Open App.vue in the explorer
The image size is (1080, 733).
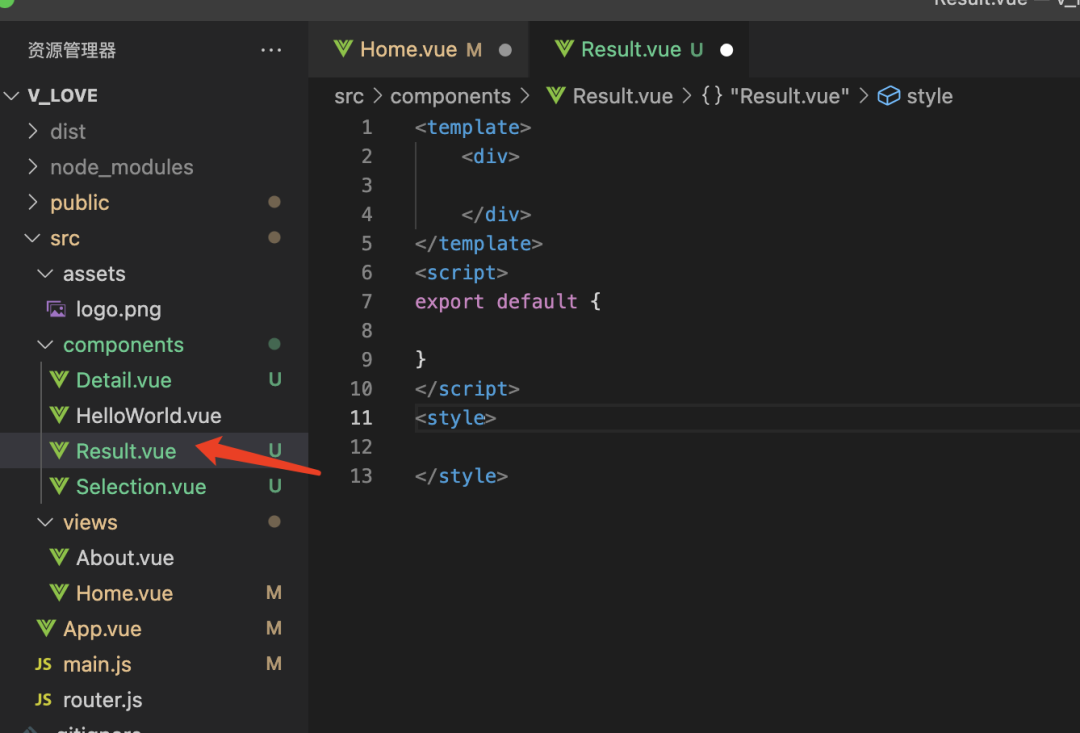pyautogui.click(x=154, y=629)
